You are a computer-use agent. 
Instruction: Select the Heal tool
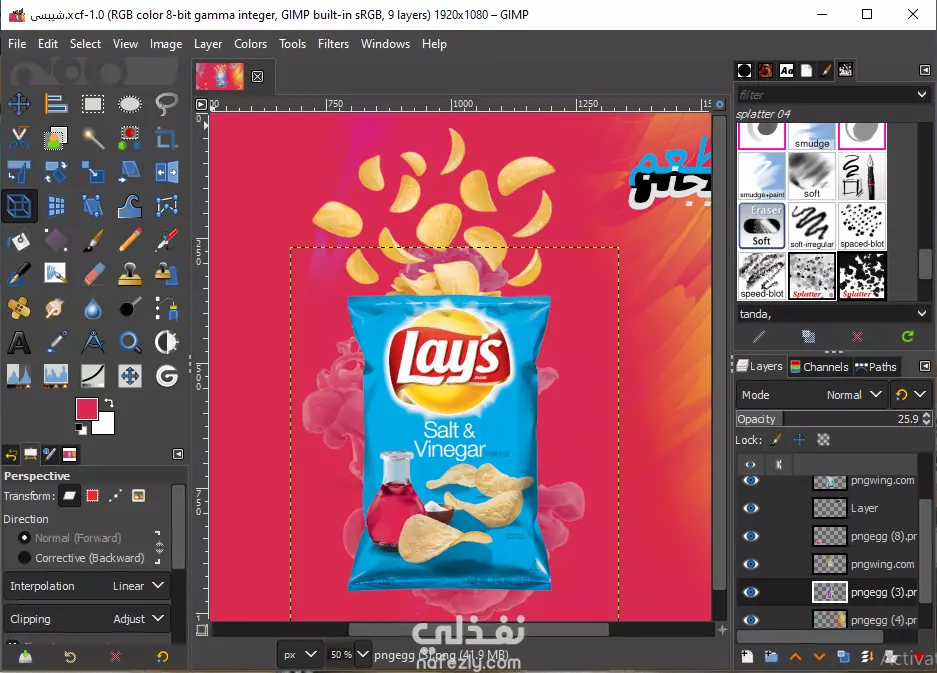[x=19, y=308]
